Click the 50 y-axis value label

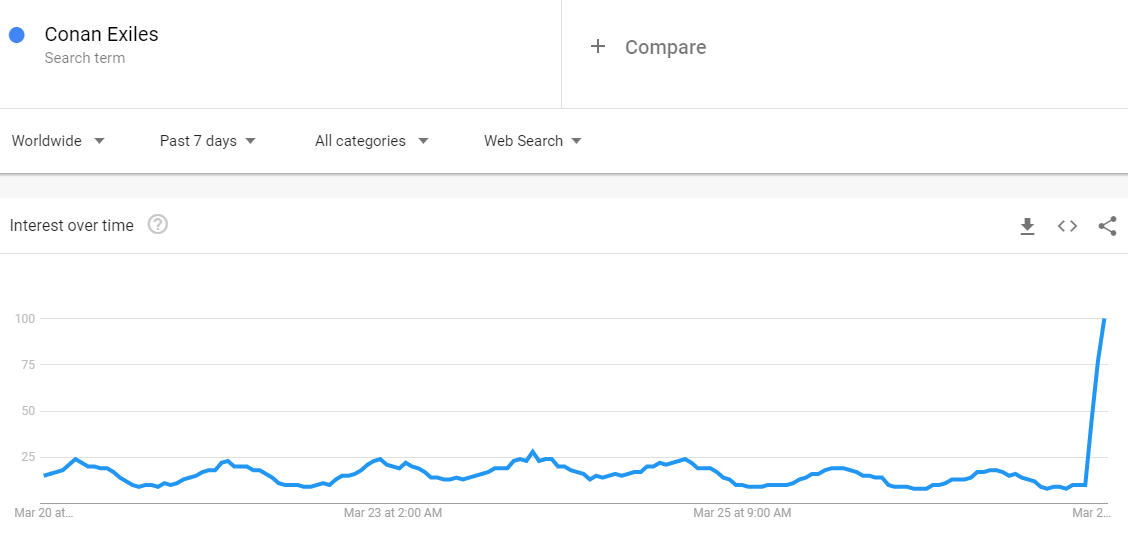28,411
